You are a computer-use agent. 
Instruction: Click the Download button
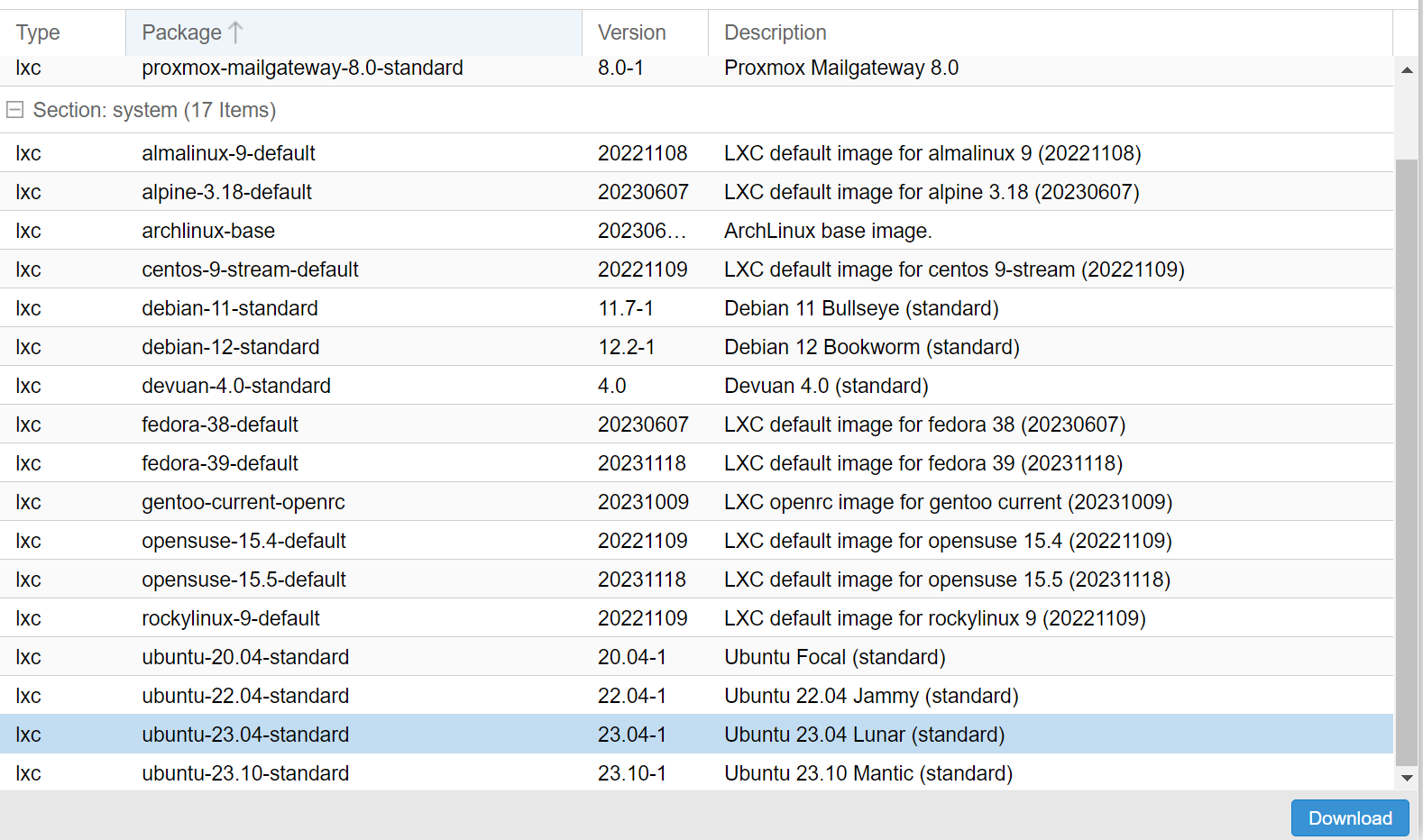coord(1350,818)
